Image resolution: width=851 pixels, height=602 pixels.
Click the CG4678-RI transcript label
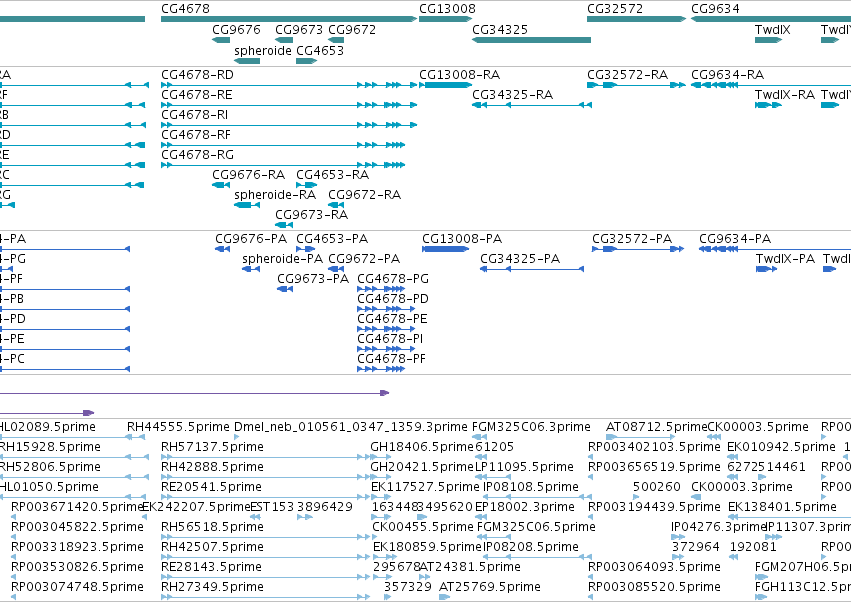click(194, 115)
